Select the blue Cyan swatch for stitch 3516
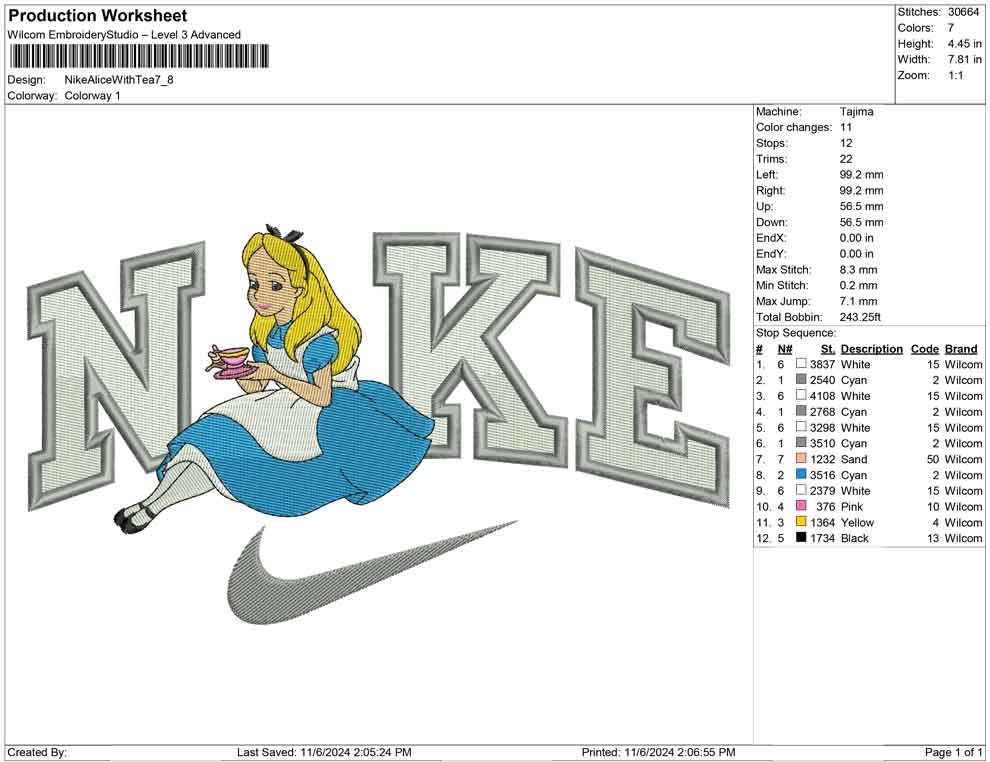Screen dimensions: 990x762 click(x=801, y=474)
